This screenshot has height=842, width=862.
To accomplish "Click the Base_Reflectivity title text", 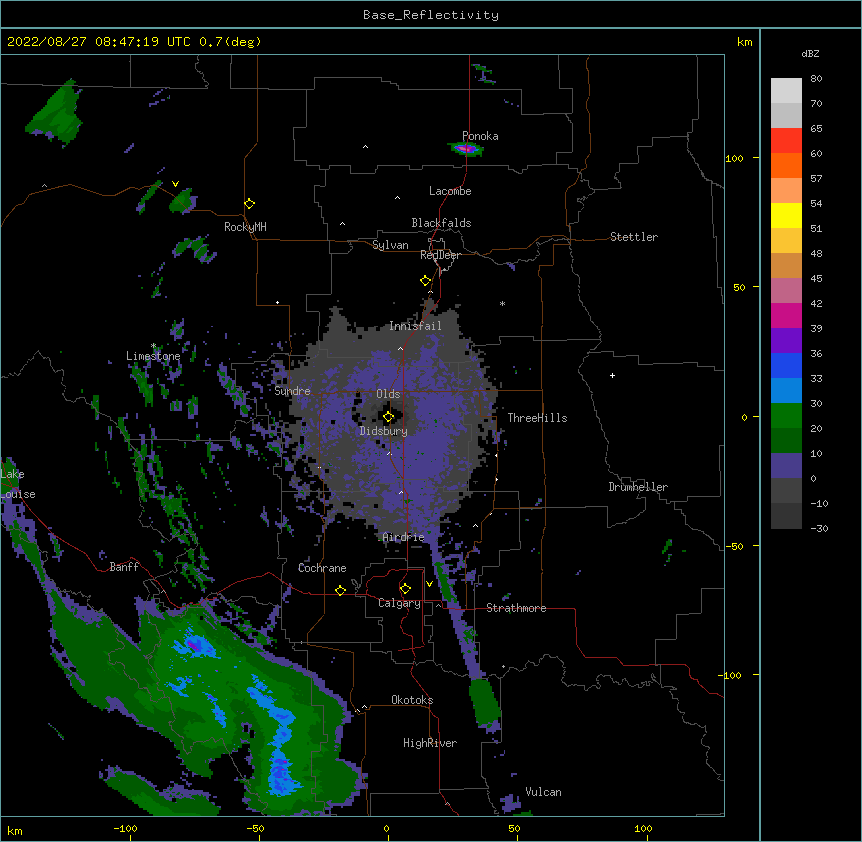I will point(430,15).
